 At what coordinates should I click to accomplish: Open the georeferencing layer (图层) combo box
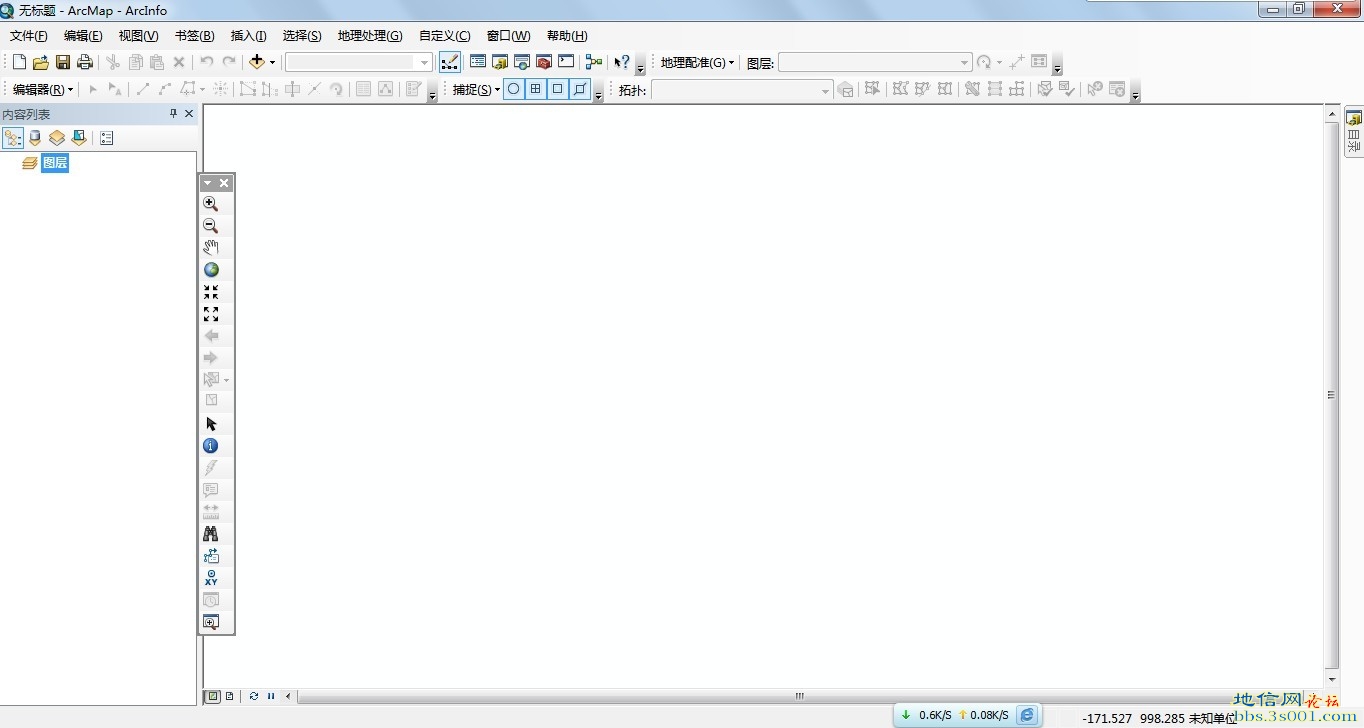pyautogui.click(x=875, y=62)
